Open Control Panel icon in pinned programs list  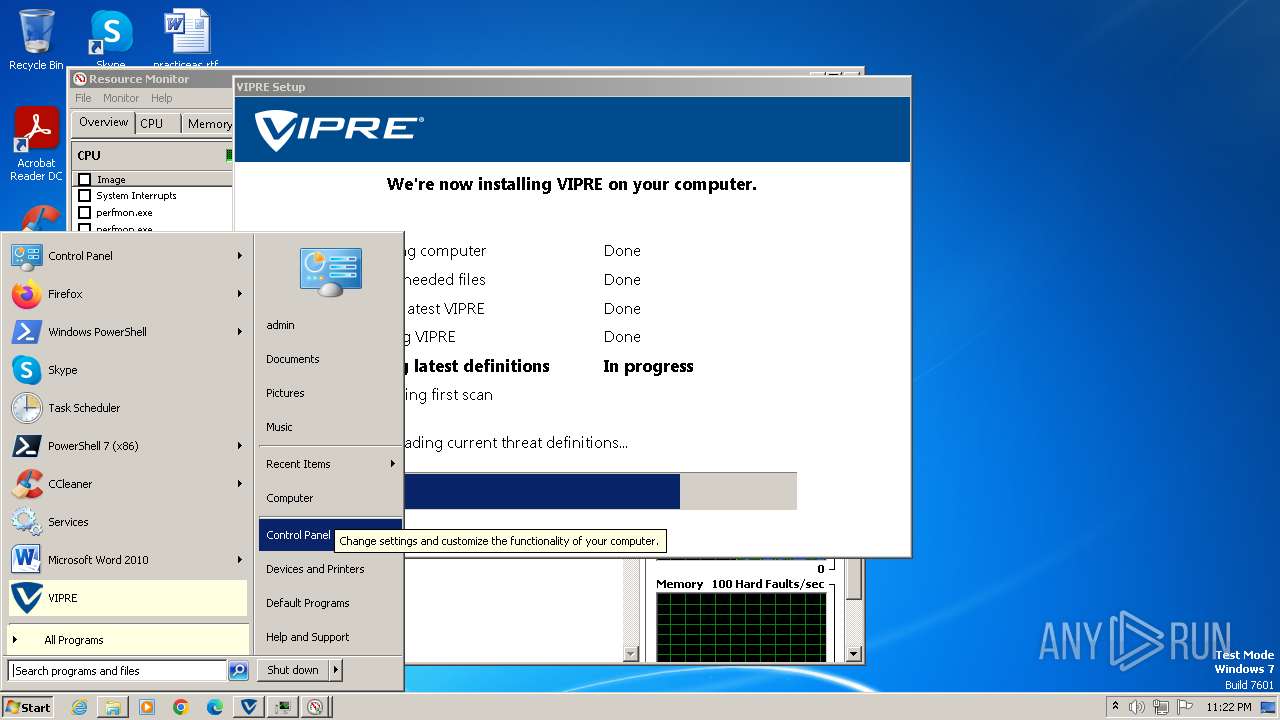(27, 256)
